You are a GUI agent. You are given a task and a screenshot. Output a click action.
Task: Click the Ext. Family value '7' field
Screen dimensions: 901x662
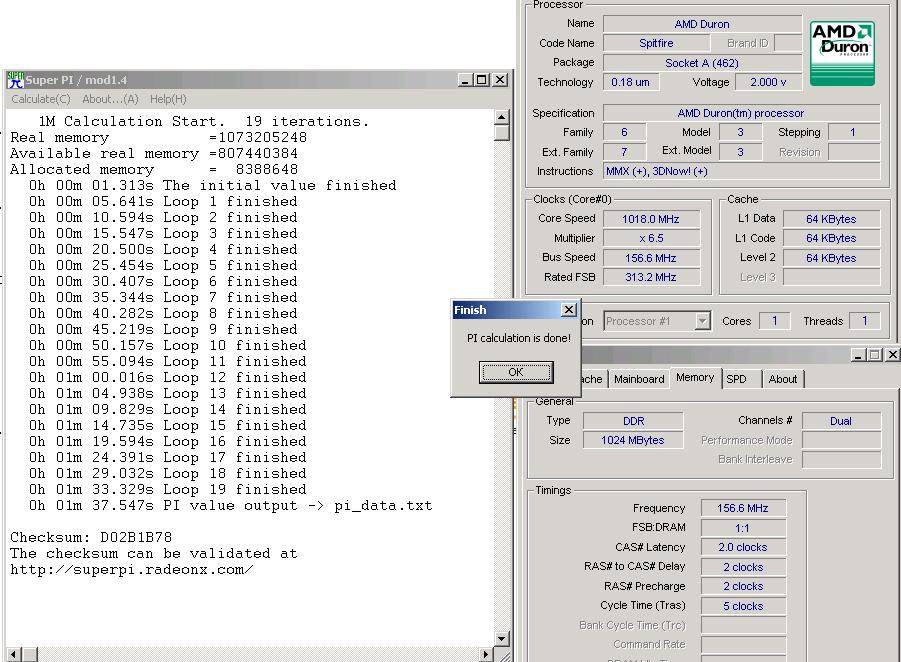click(625, 152)
